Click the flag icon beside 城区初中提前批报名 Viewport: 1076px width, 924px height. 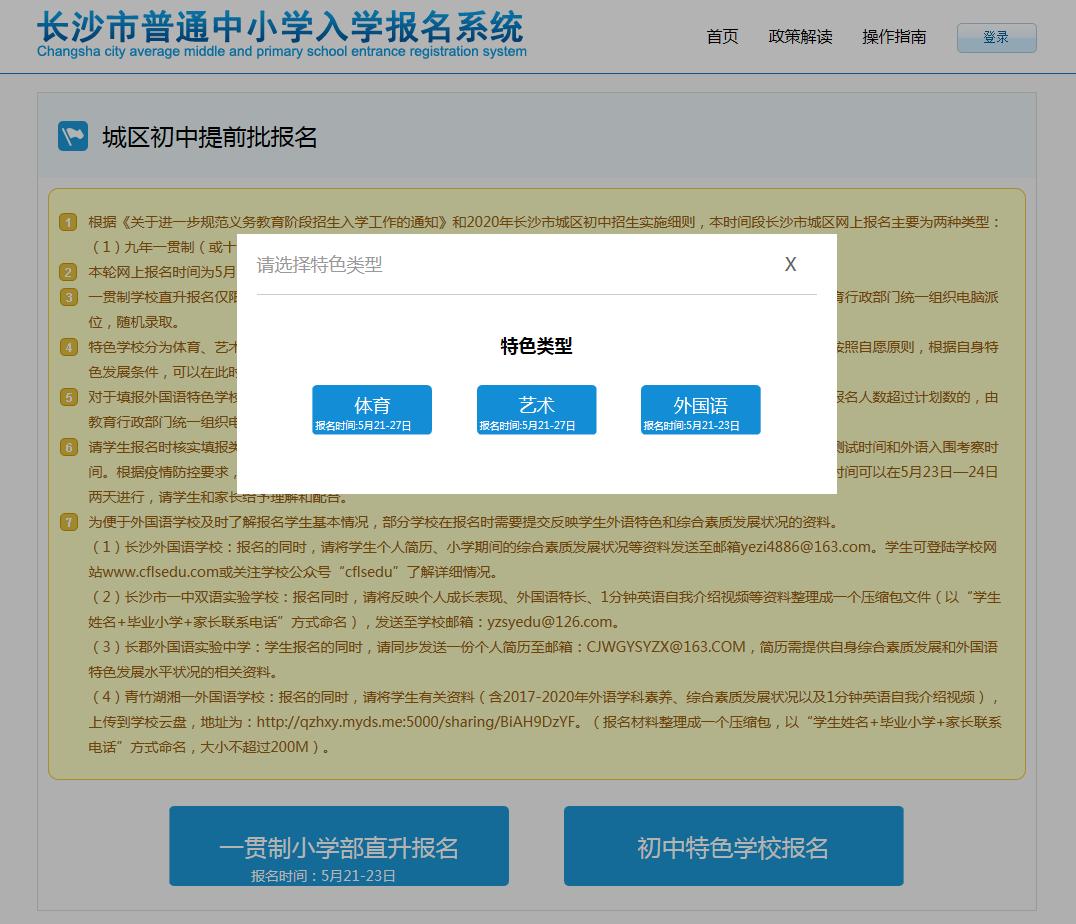(x=73, y=135)
